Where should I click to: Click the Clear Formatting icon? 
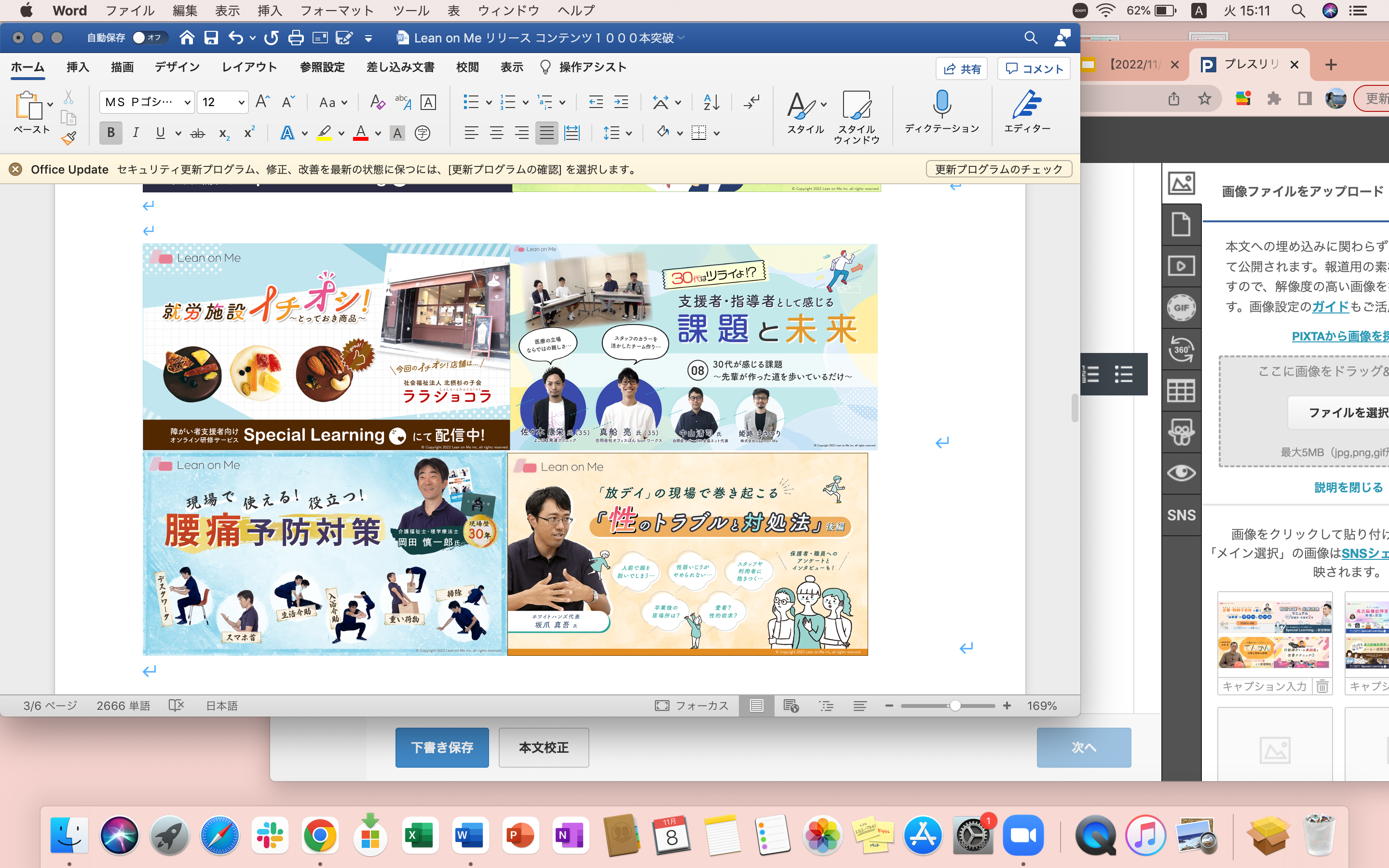pos(377,102)
